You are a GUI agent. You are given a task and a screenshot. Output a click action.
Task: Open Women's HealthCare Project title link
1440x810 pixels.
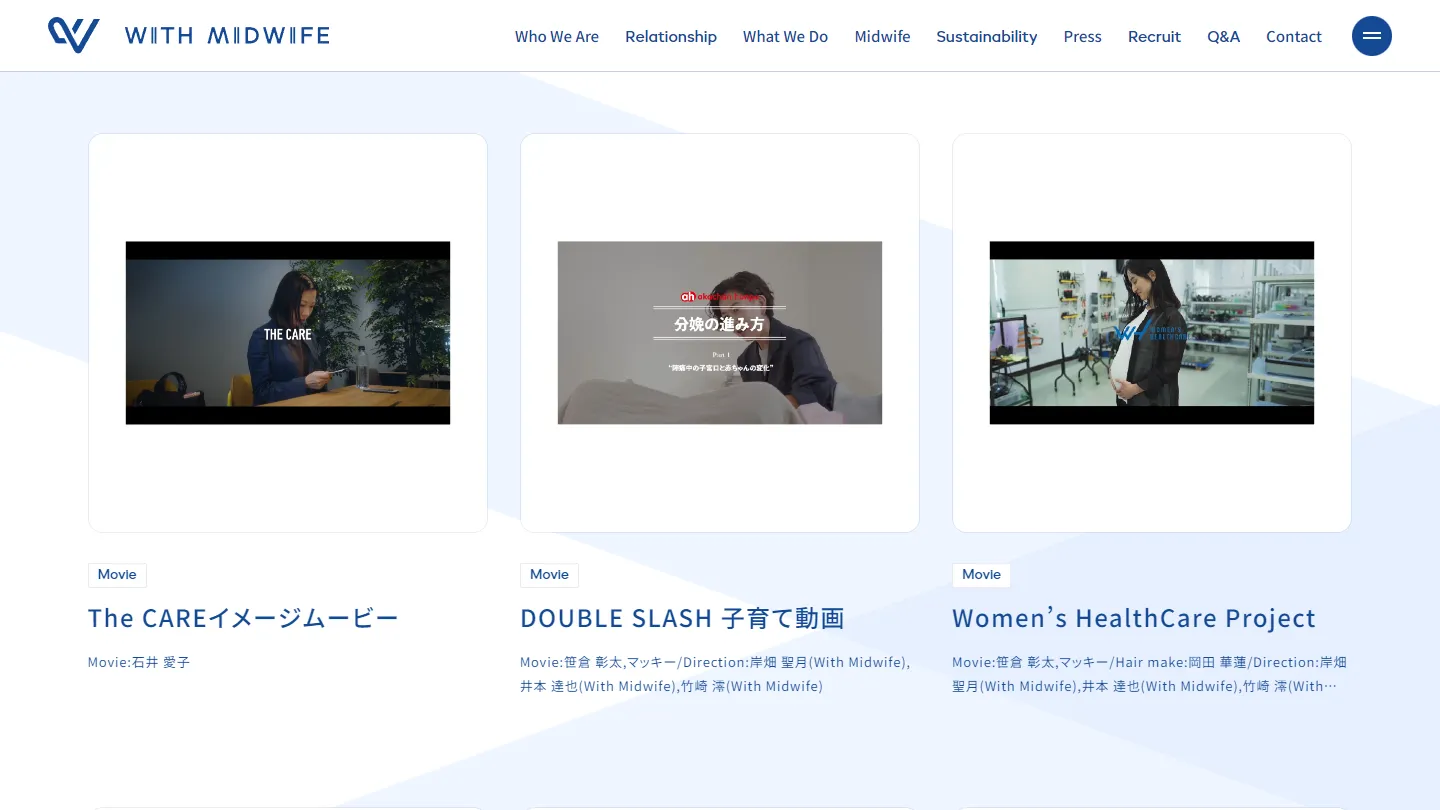pyautogui.click(x=1133, y=618)
